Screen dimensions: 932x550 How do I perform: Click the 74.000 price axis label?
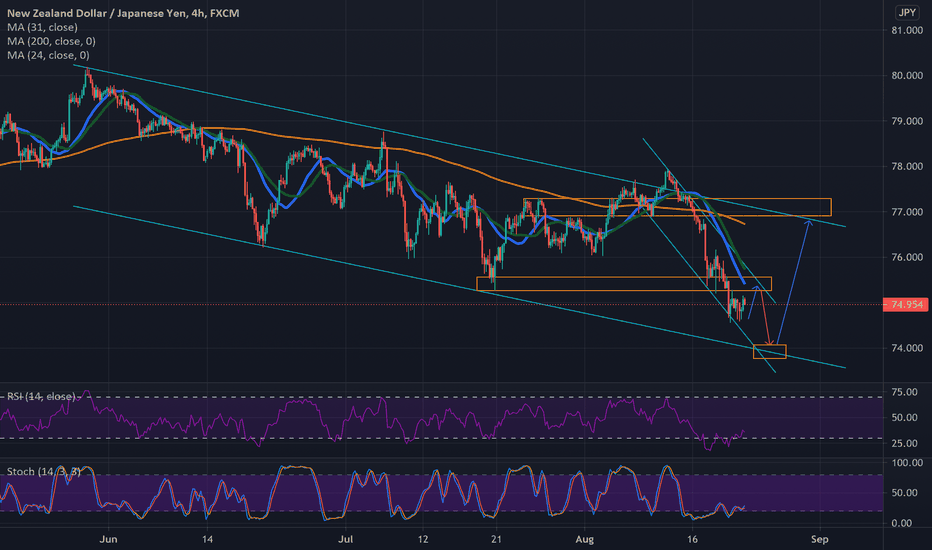[907, 348]
